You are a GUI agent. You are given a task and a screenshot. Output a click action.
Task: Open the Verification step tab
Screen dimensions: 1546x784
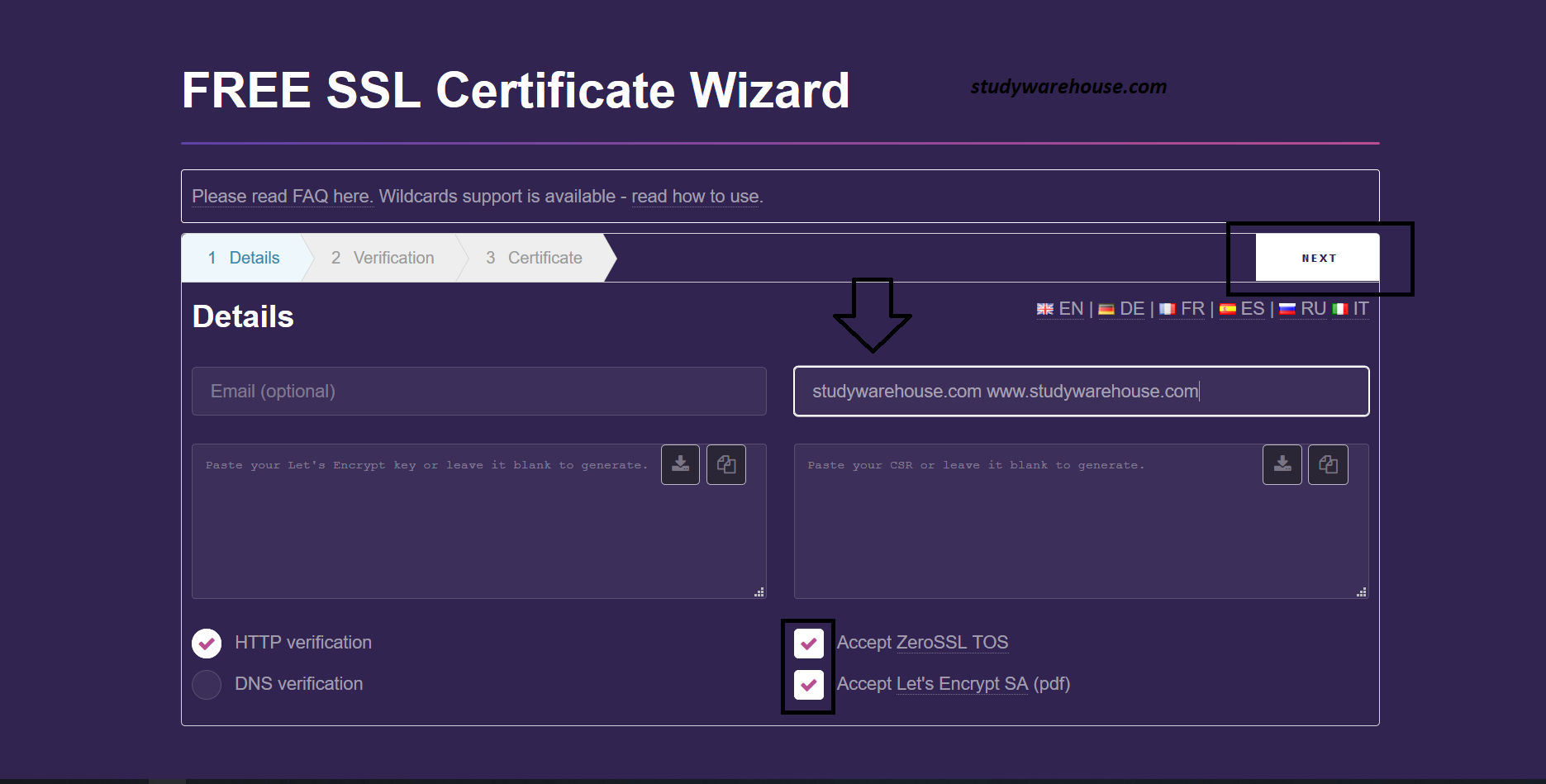point(383,258)
